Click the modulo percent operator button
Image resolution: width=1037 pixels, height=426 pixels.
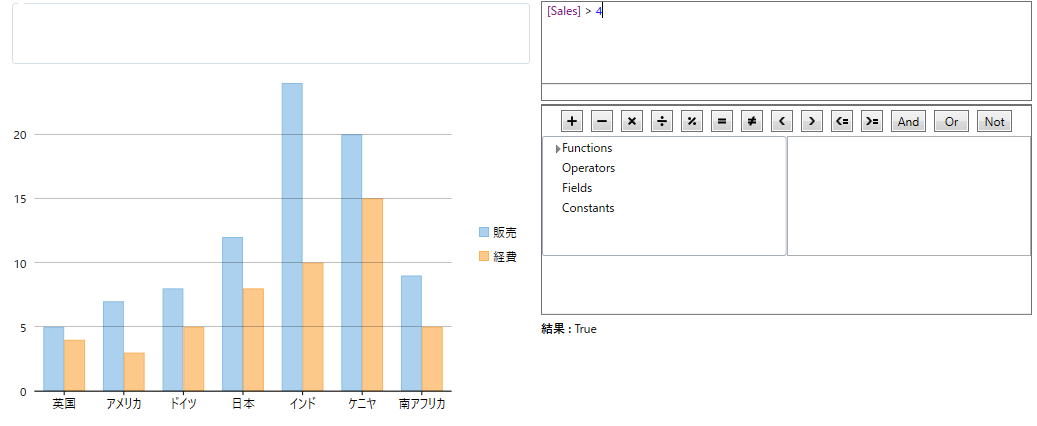click(x=692, y=122)
